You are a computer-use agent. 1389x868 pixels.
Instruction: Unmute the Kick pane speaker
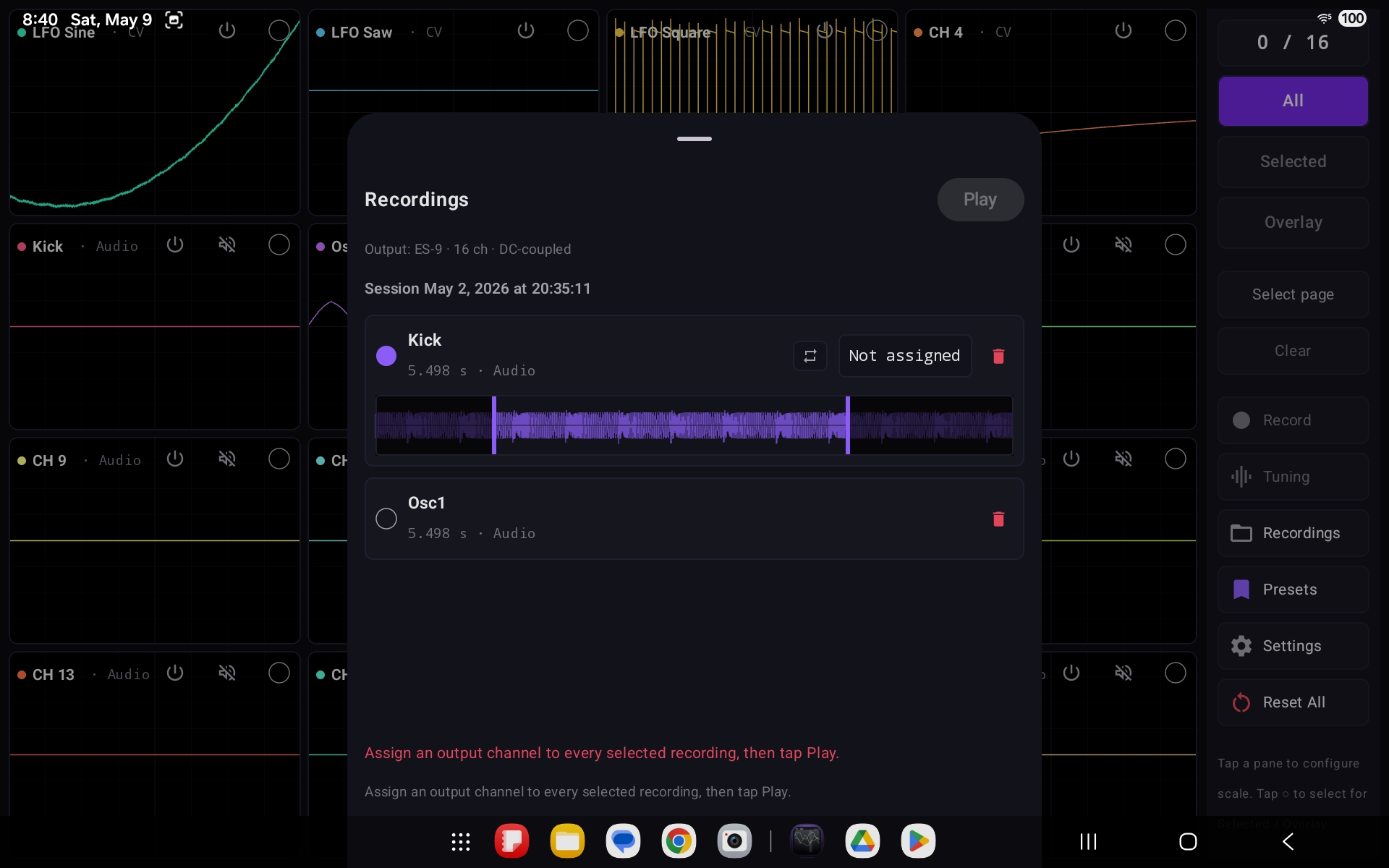point(227,244)
